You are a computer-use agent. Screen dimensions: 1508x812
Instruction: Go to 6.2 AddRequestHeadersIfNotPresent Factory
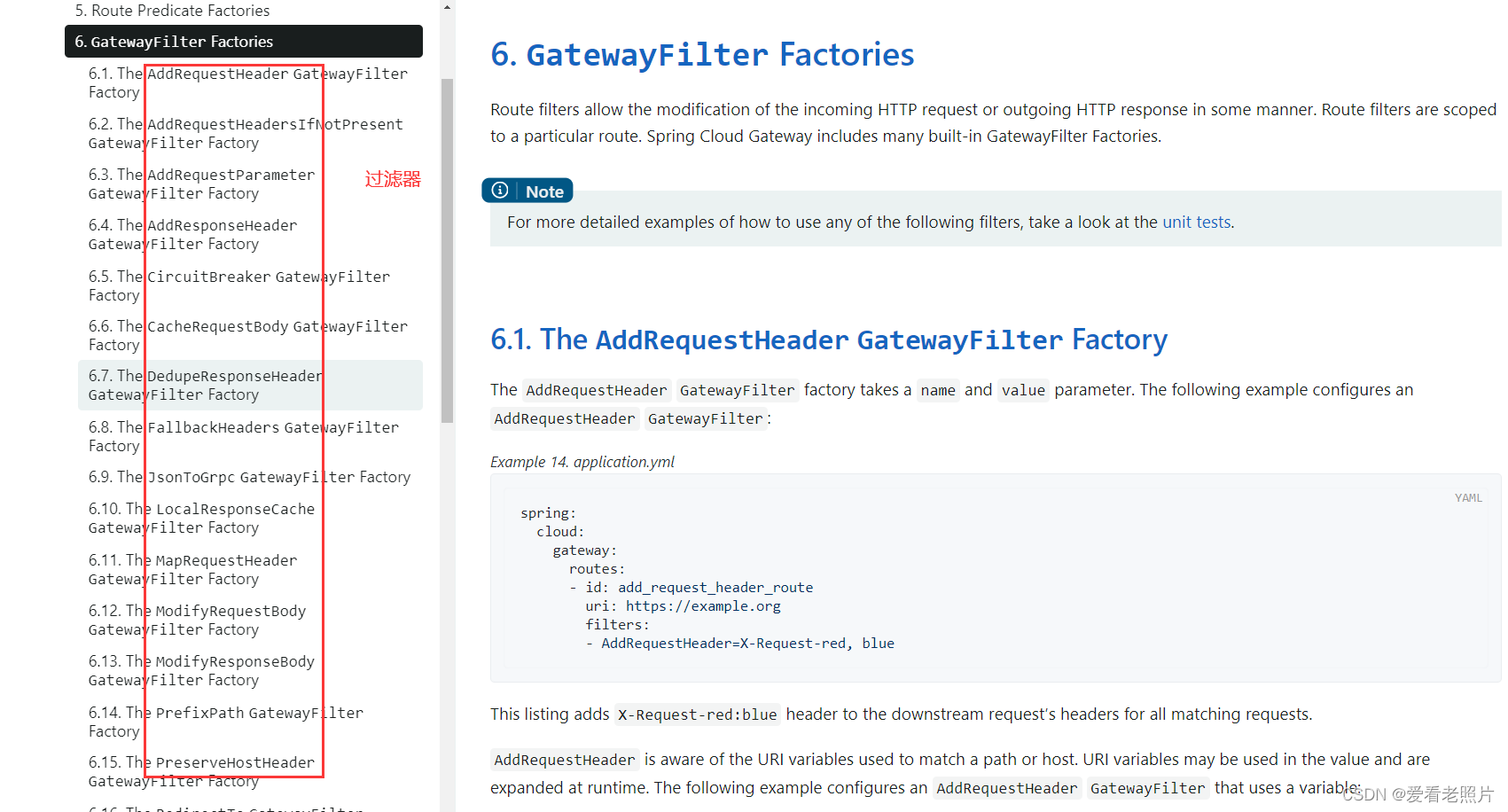pos(246,133)
